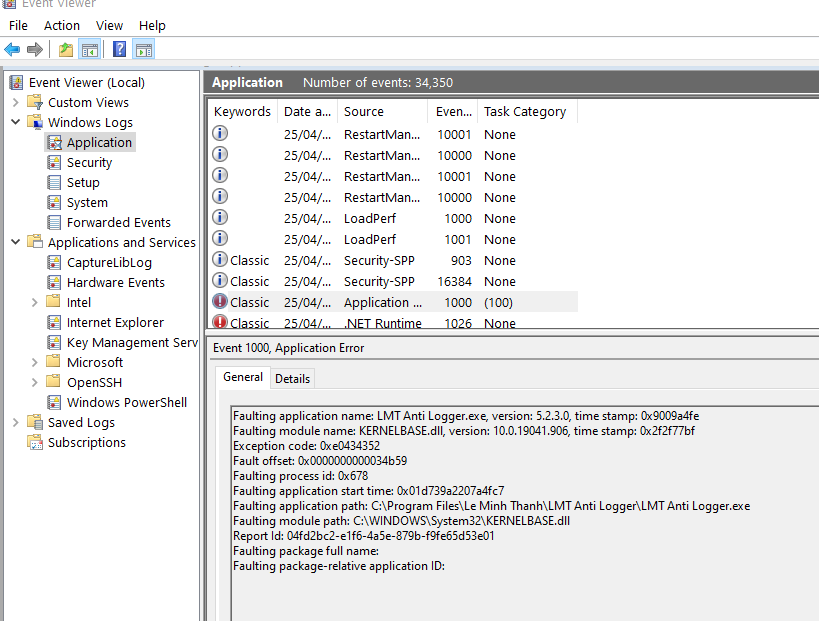This screenshot has height=621, width=819.
Task: Open the Help menu
Action: pos(152,26)
